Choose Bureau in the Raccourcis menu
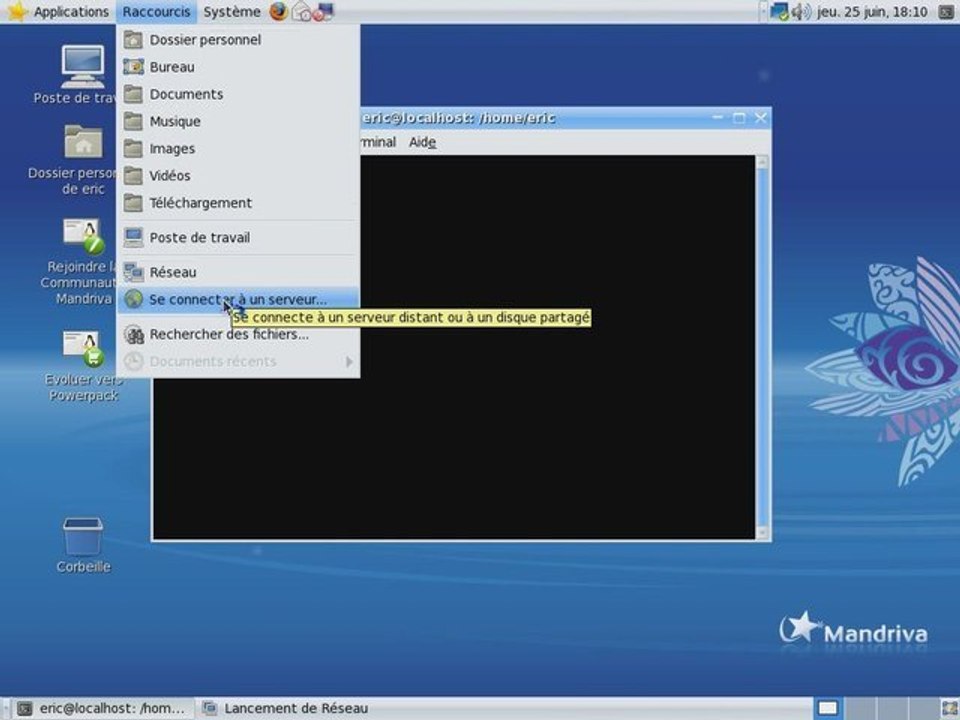Image resolution: width=960 pixels, height=720 pixels. pyautogui.click(x=238, y=67)
